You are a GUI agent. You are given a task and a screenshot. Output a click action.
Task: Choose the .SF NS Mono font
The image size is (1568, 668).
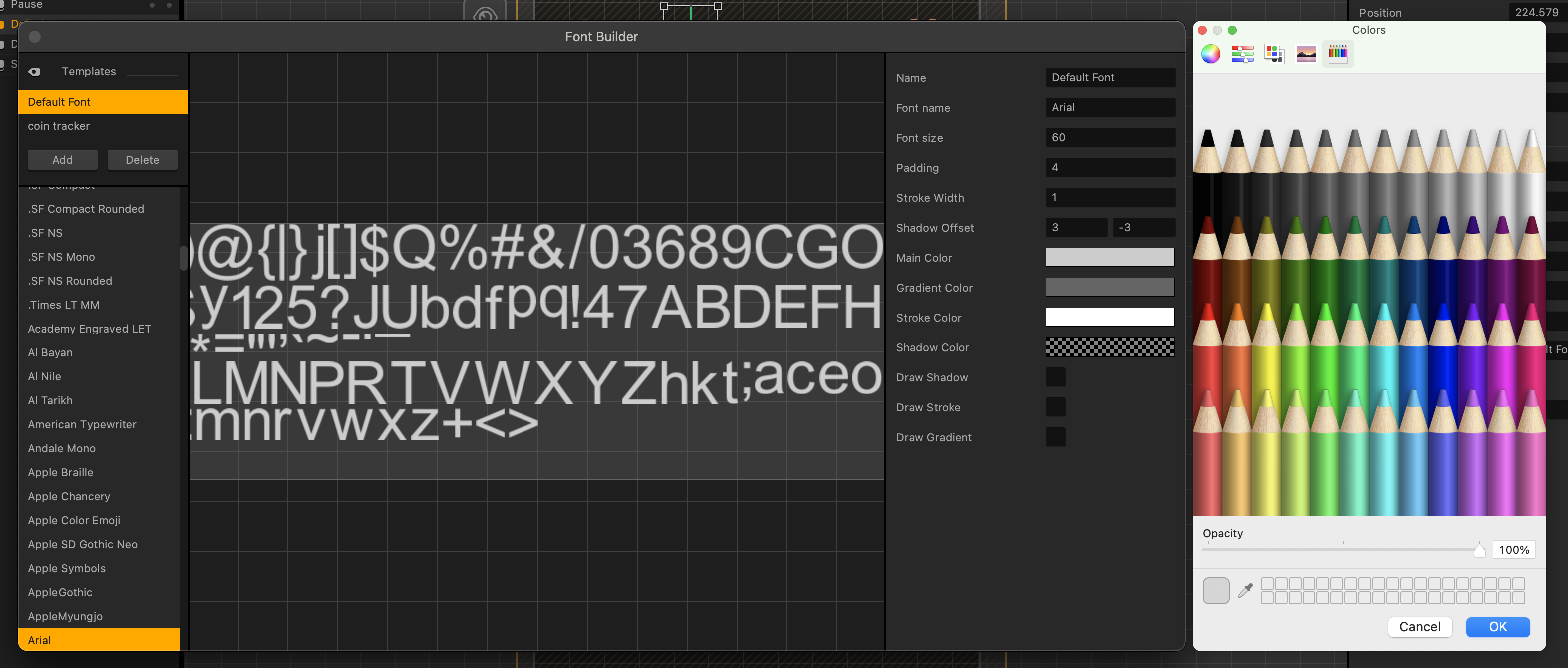click(99, 257)
